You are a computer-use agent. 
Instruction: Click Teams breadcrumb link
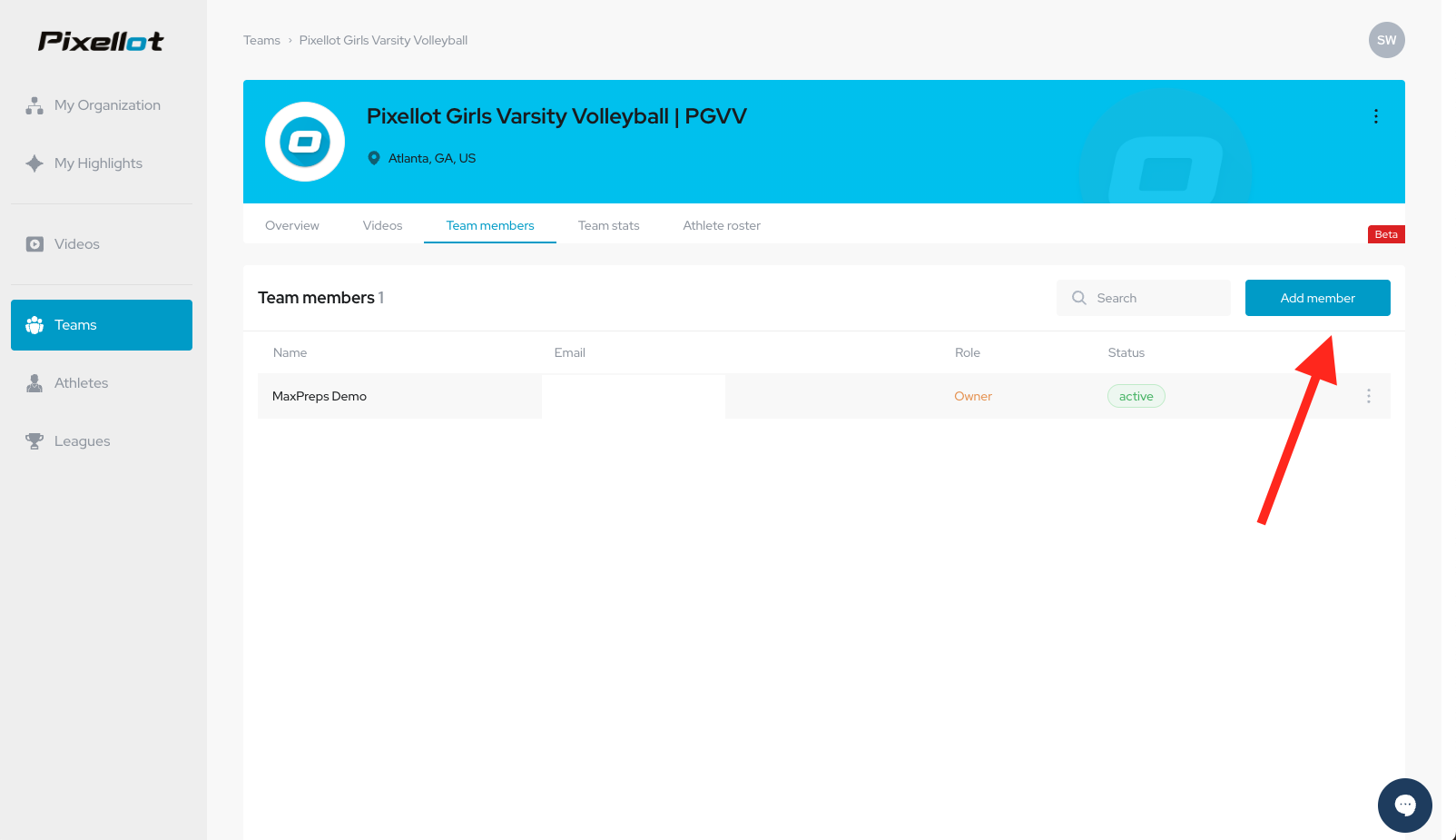pyautogui.click(x=261, y=40)
